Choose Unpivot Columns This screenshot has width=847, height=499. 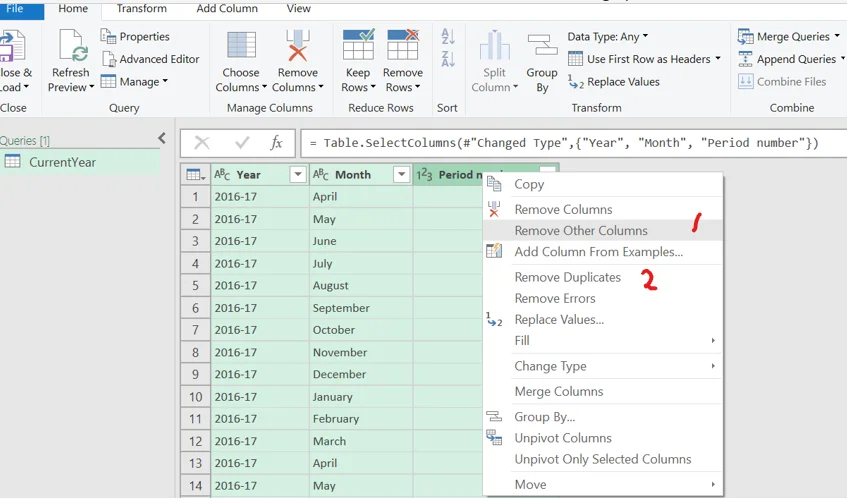coord(603,438)
